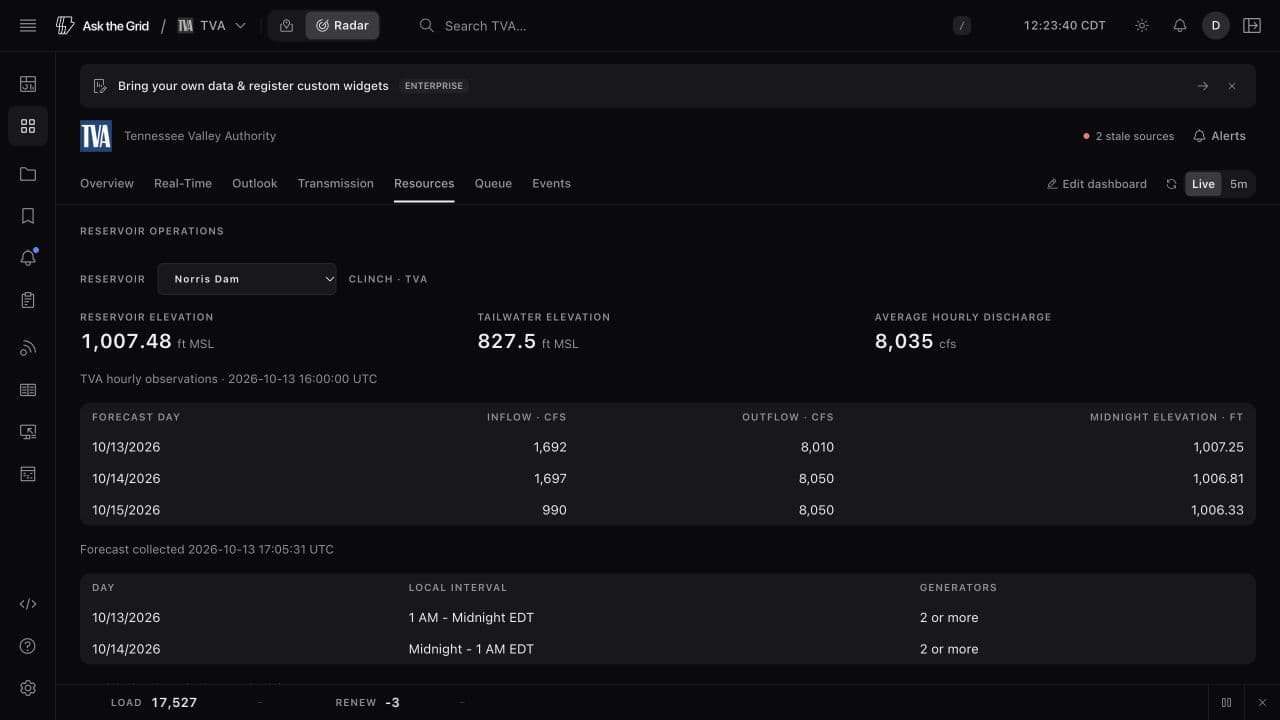Open the bookmark icon in sidebar

point(28,216)
